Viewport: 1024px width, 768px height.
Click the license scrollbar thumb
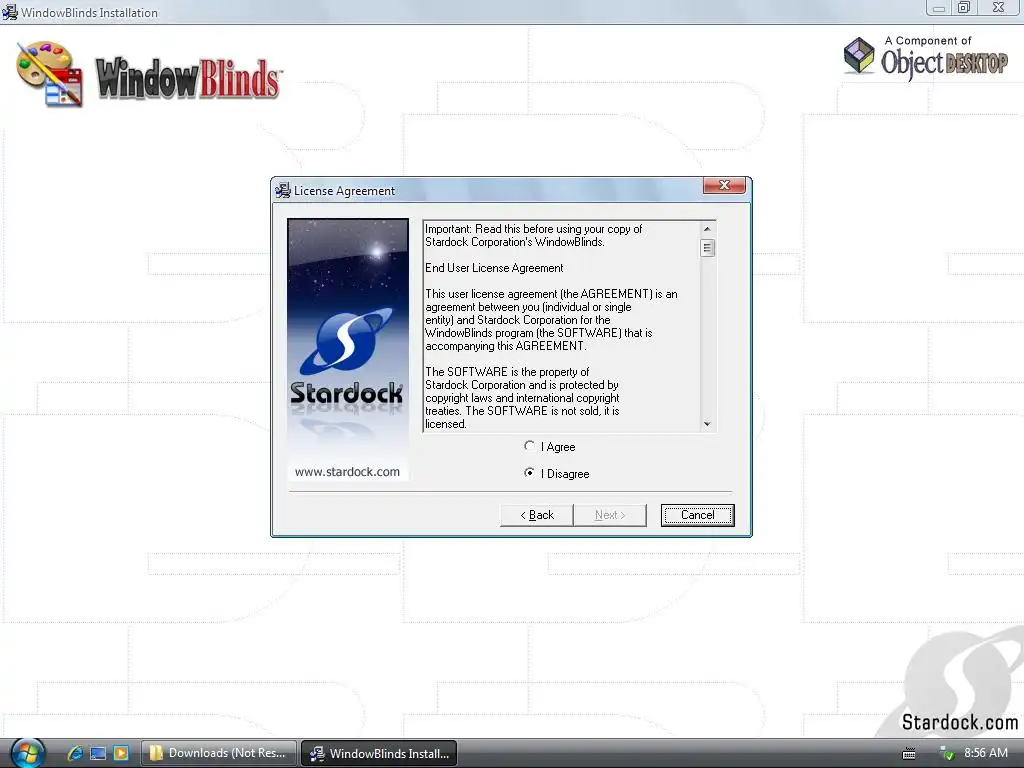tap(707, 248)
